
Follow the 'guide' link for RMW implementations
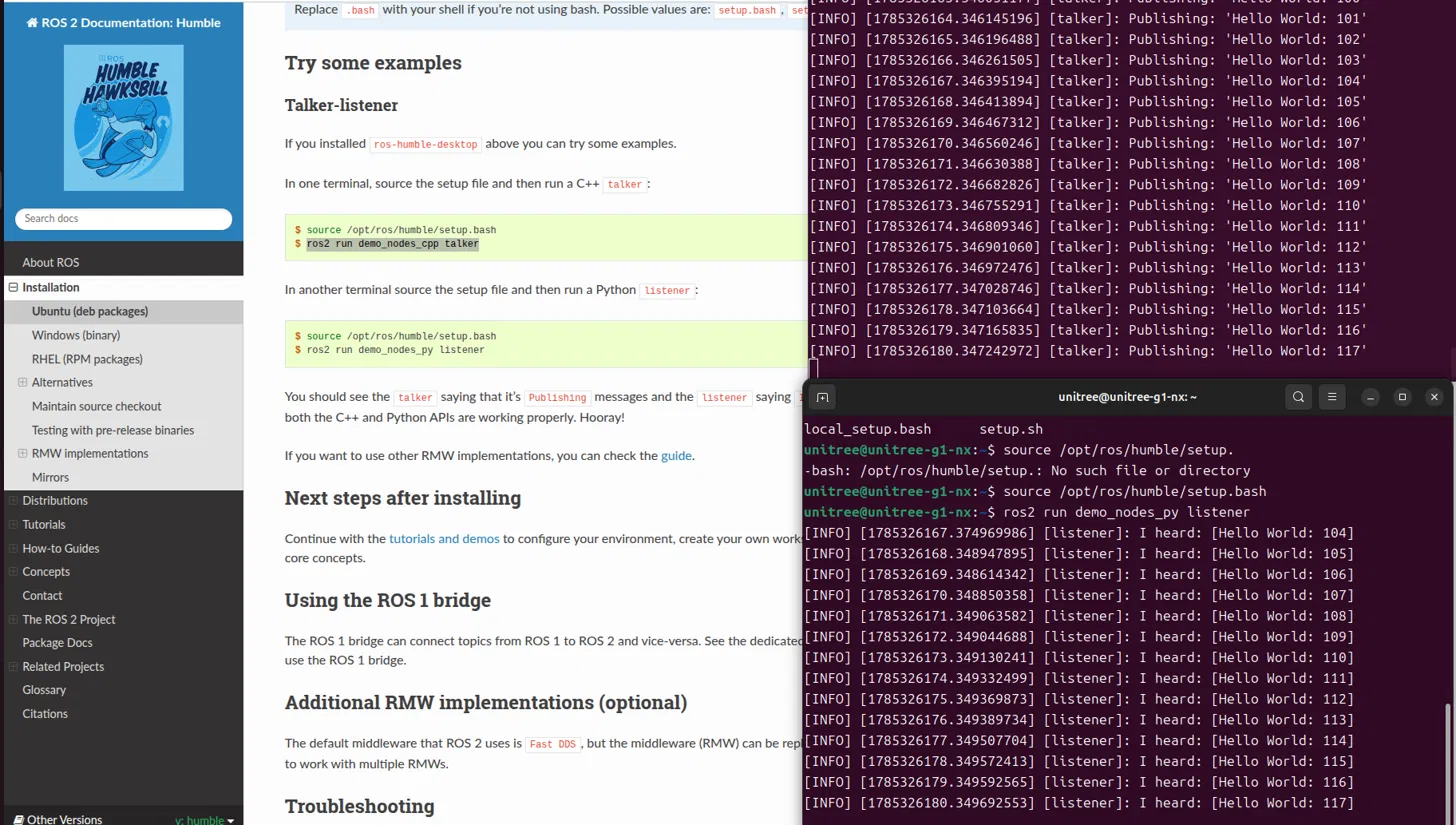pyautogui.click(x=676, y=456)
